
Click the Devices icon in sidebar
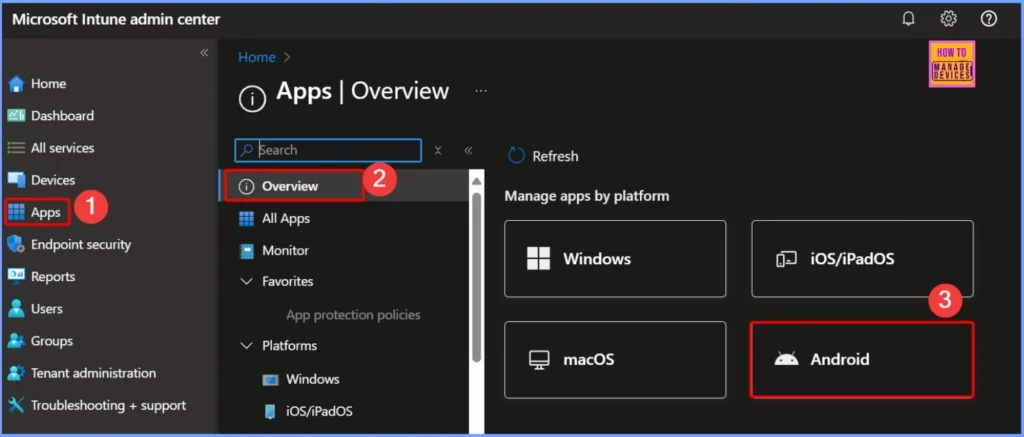16,180
